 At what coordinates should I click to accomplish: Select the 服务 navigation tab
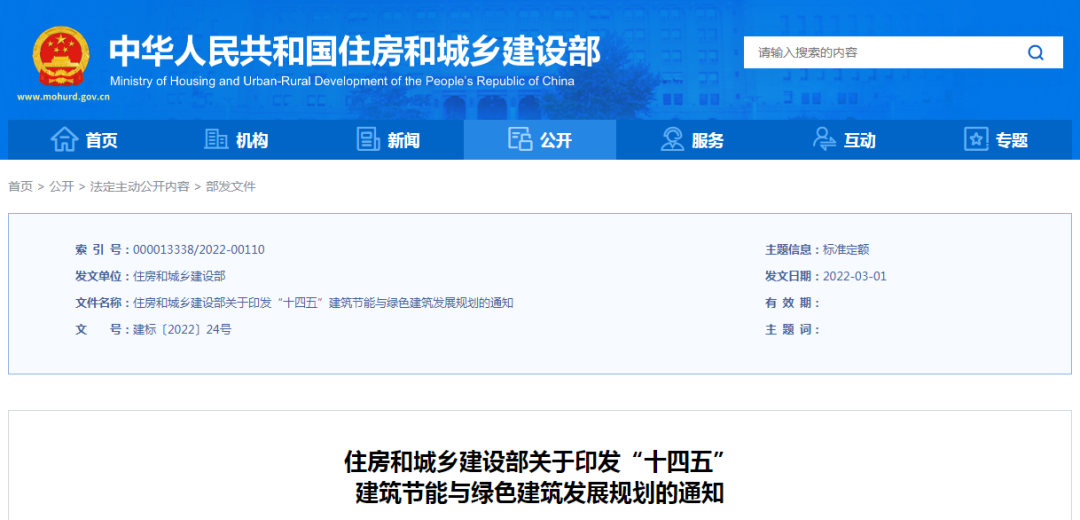[707, 141]
